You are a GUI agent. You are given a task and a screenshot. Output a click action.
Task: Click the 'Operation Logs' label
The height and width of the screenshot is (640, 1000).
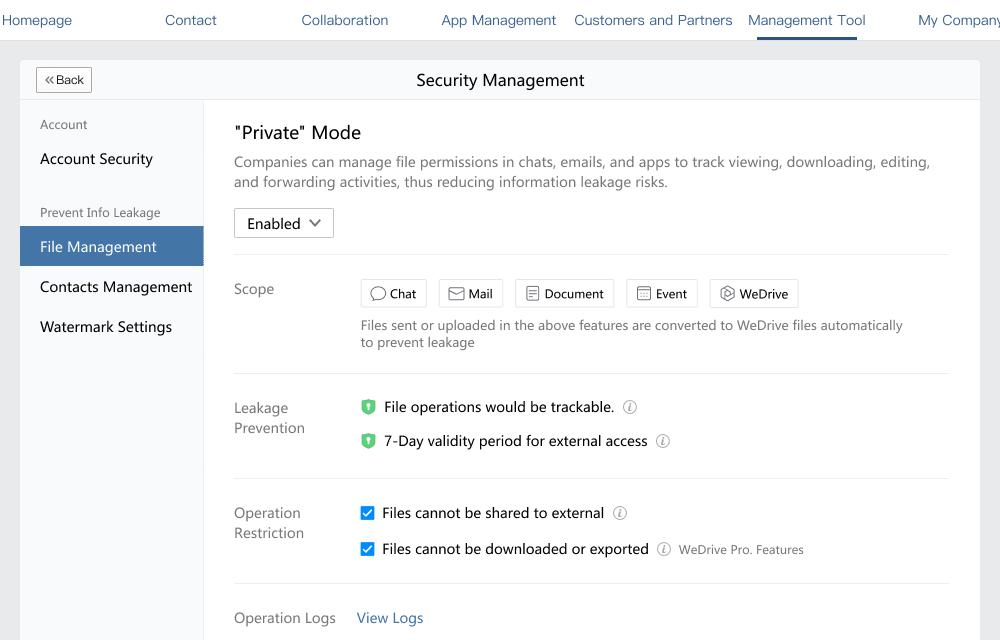(x=284, y=618)
